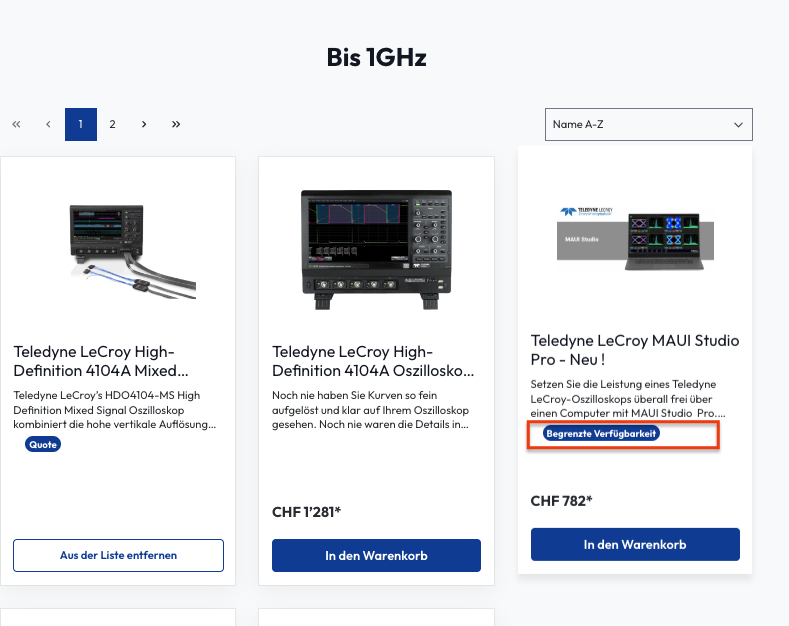Image resolution: width=789 pixels, height=626 pixels.
Task: Jump to last page double-chevron icon
Action: [176, 124]
